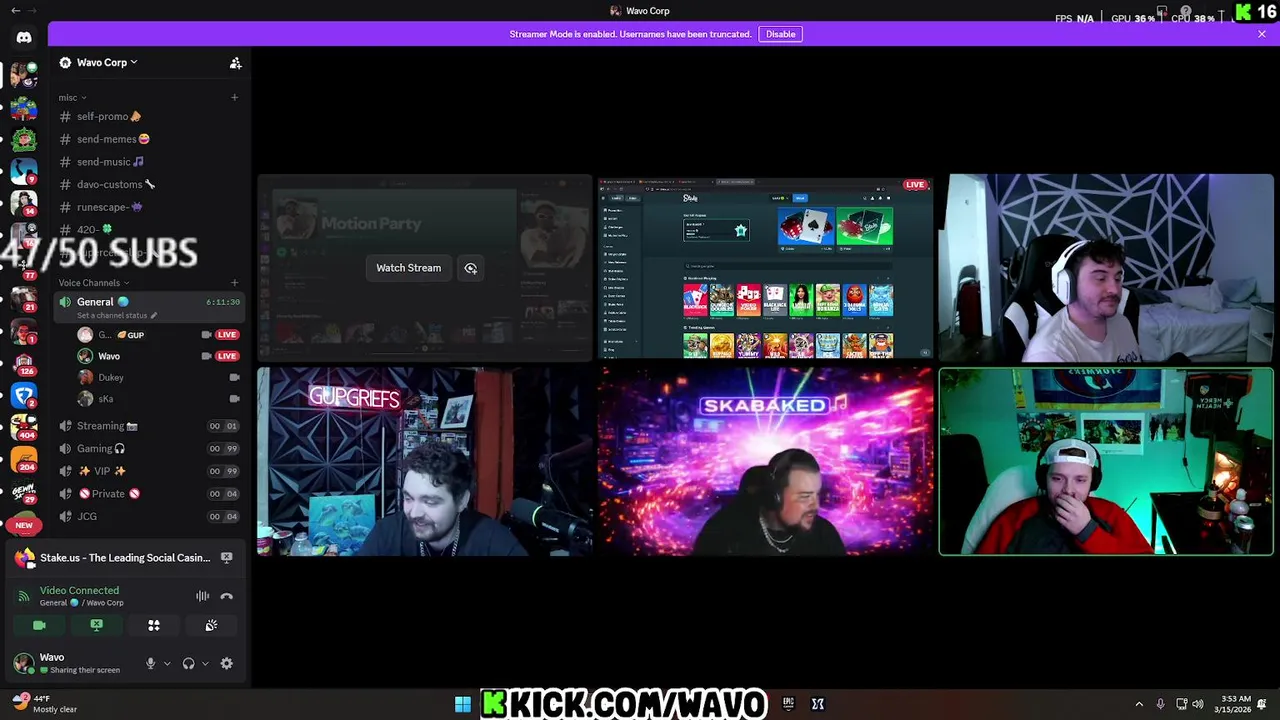This screenshot has width=1280, height=720.
Task: Join the VIP voice channel
Action: click(150, 471)
